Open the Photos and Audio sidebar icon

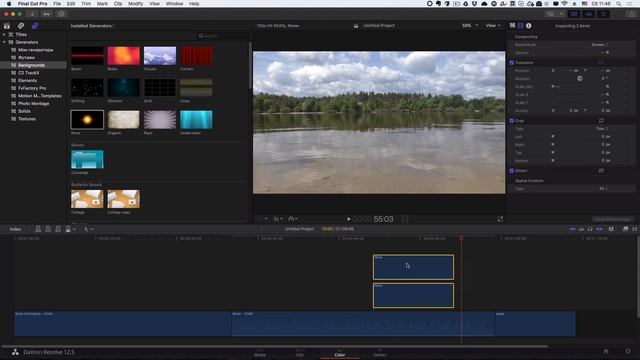click(x=21, y=26)
